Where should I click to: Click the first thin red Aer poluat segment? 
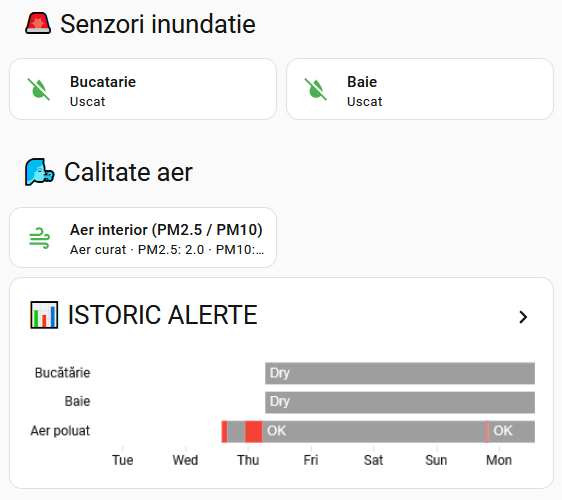pos(224,432)
